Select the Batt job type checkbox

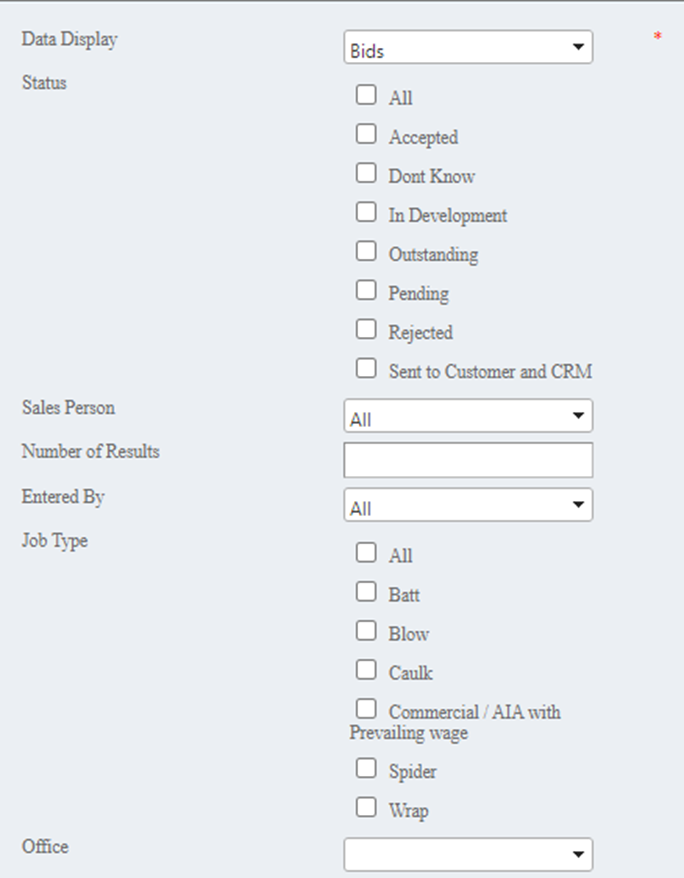click(367, 592)
